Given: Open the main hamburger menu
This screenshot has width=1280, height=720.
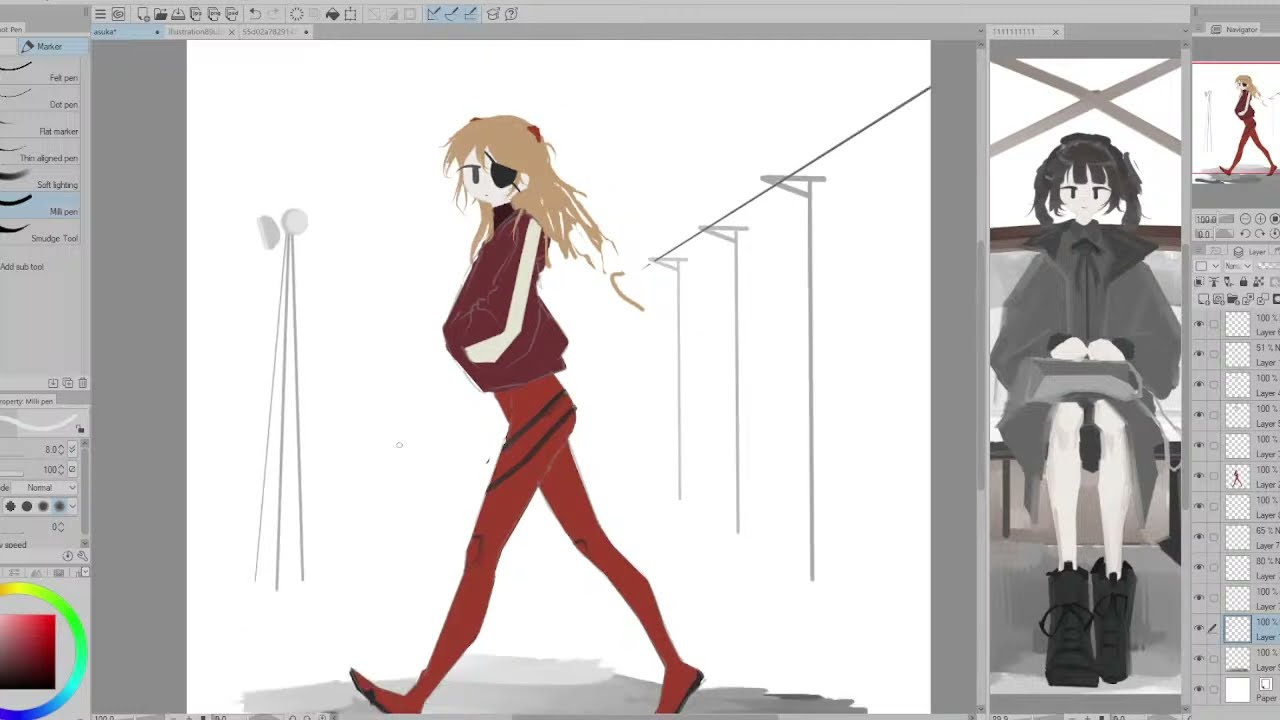Looking at the screenshot, I should click(x=100, y=14).
